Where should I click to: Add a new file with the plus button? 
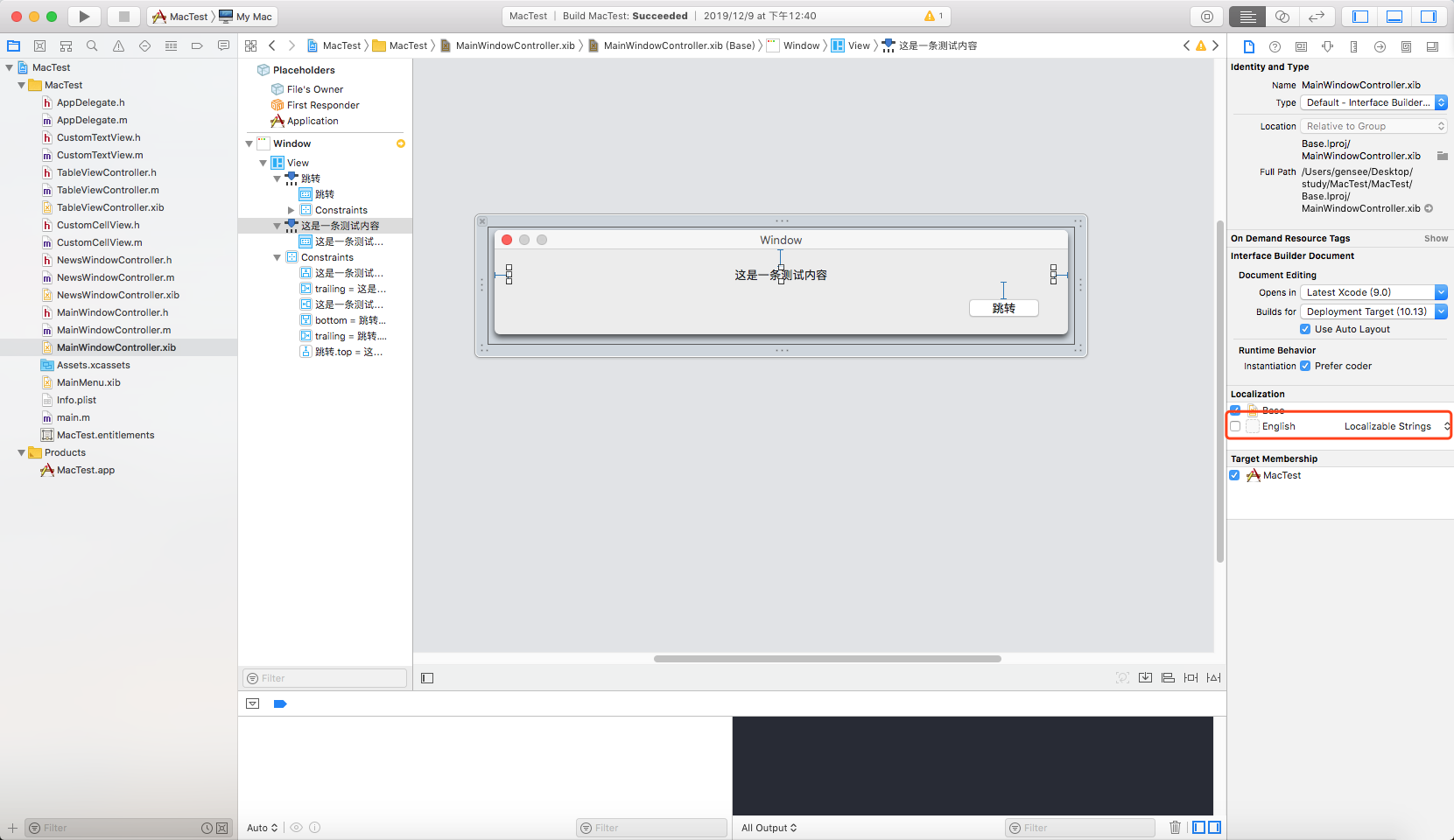12,828
